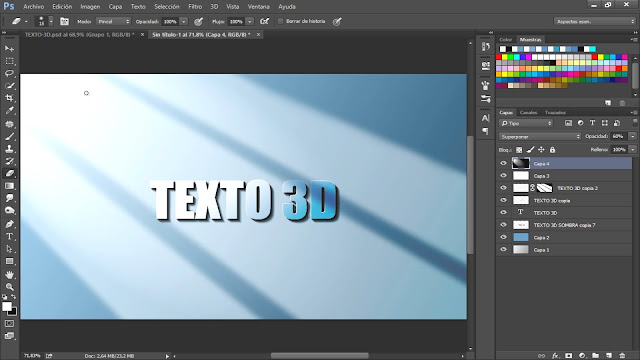Pick the red swatch in Muestras
The width and height of the screenshot is (640, 360).
point(499,57)
